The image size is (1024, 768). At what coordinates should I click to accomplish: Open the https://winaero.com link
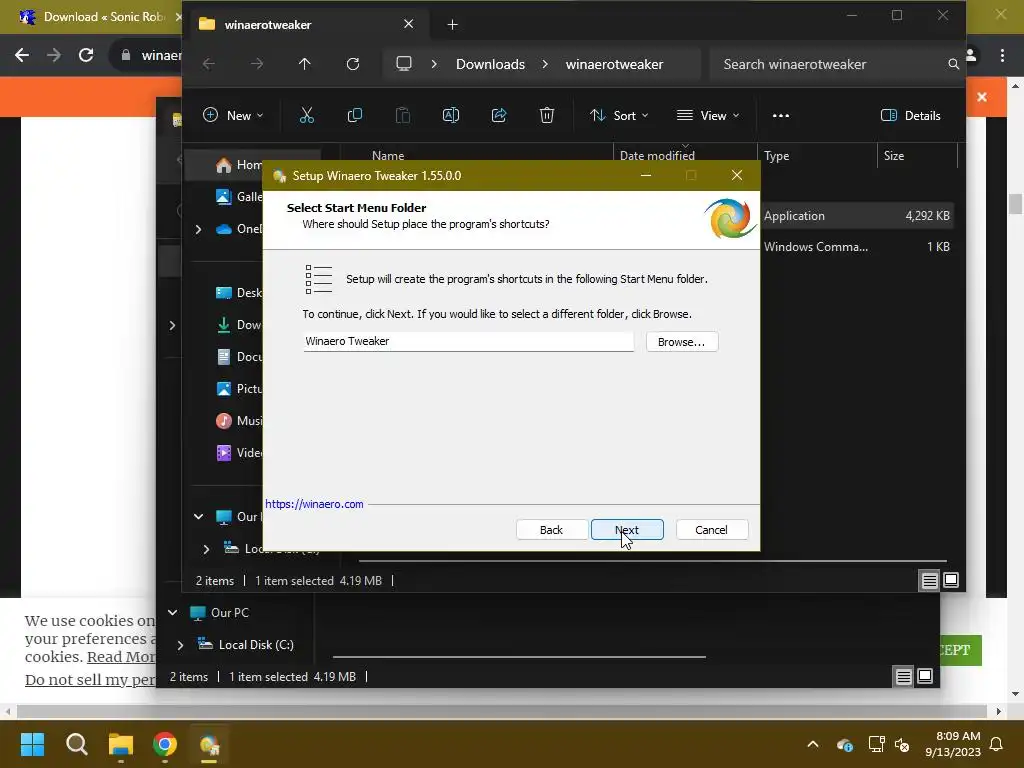tap(314, 504)
